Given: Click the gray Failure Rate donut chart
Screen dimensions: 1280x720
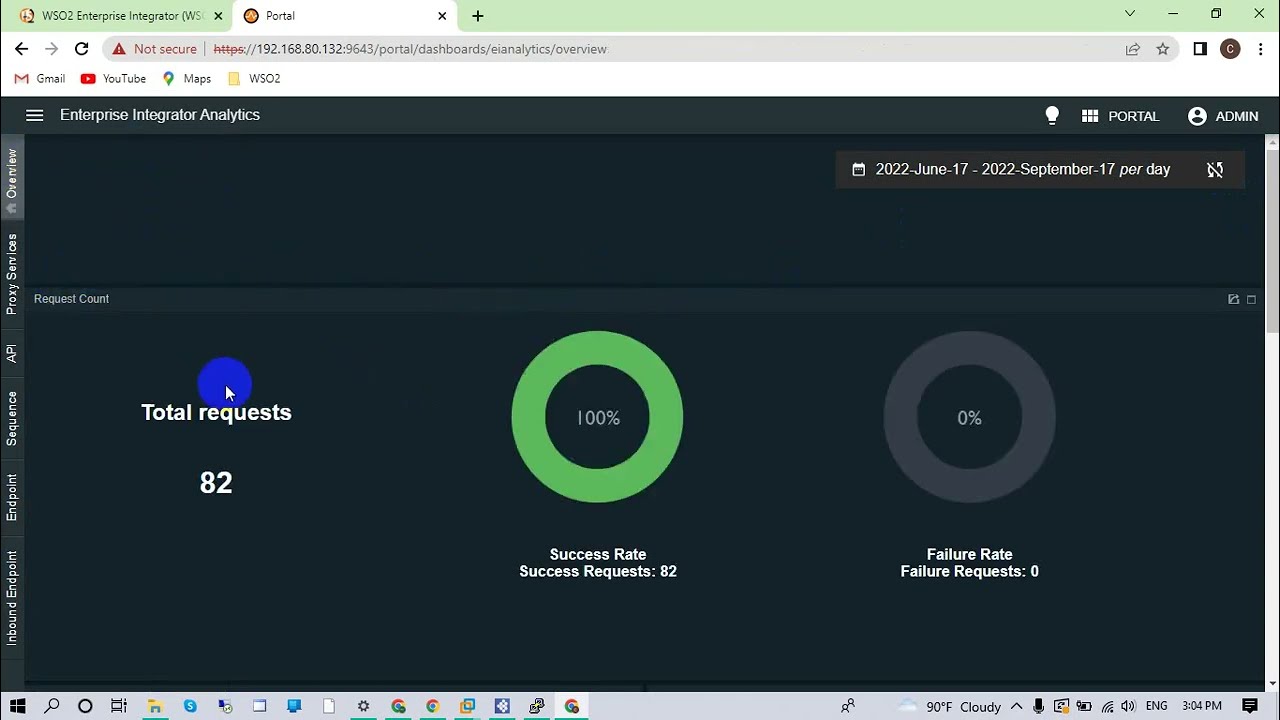Looking at the screenshot, I should pyautogui.click(x=969, y=417).
